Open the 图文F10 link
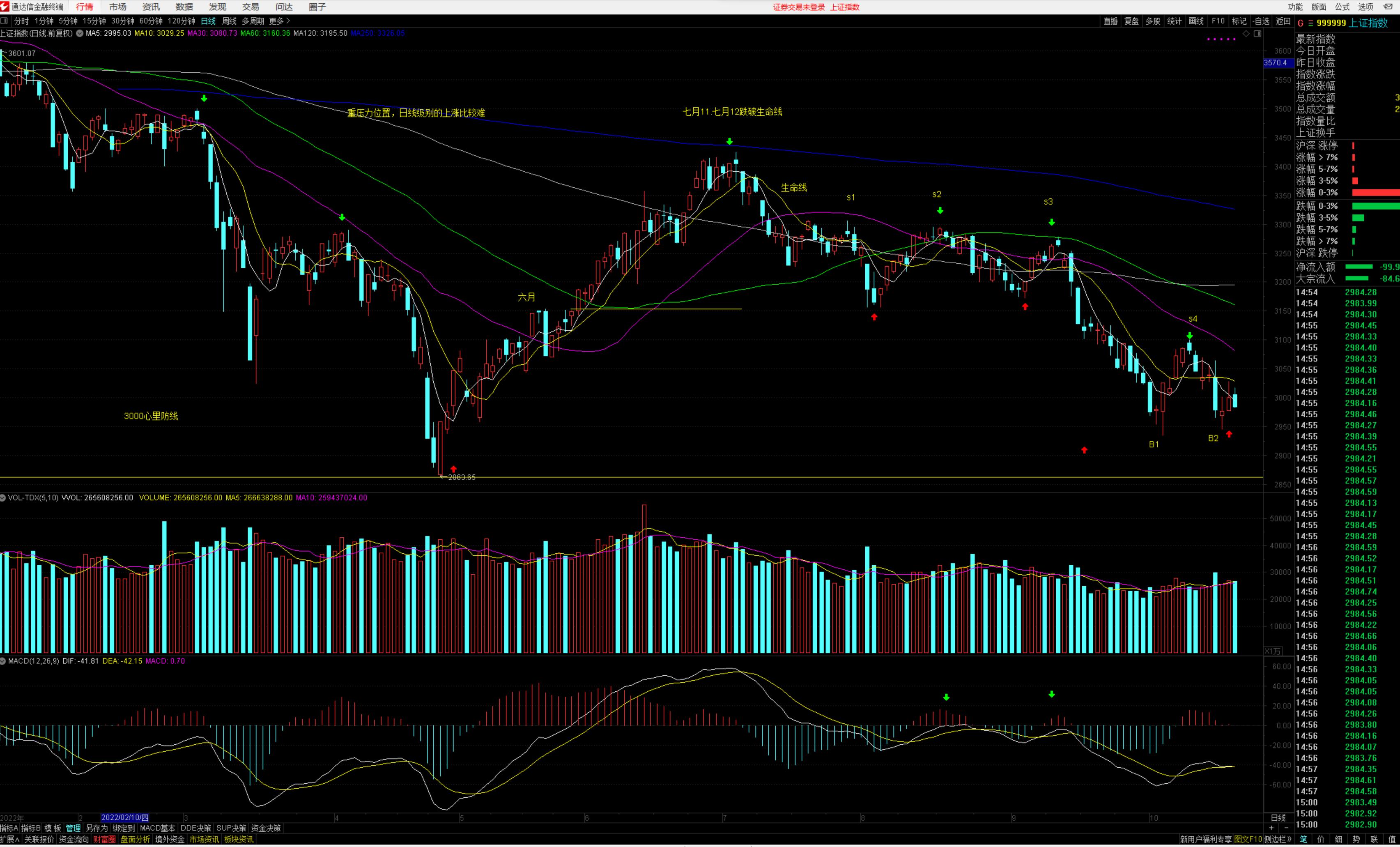 click(x=1248, y=840)
